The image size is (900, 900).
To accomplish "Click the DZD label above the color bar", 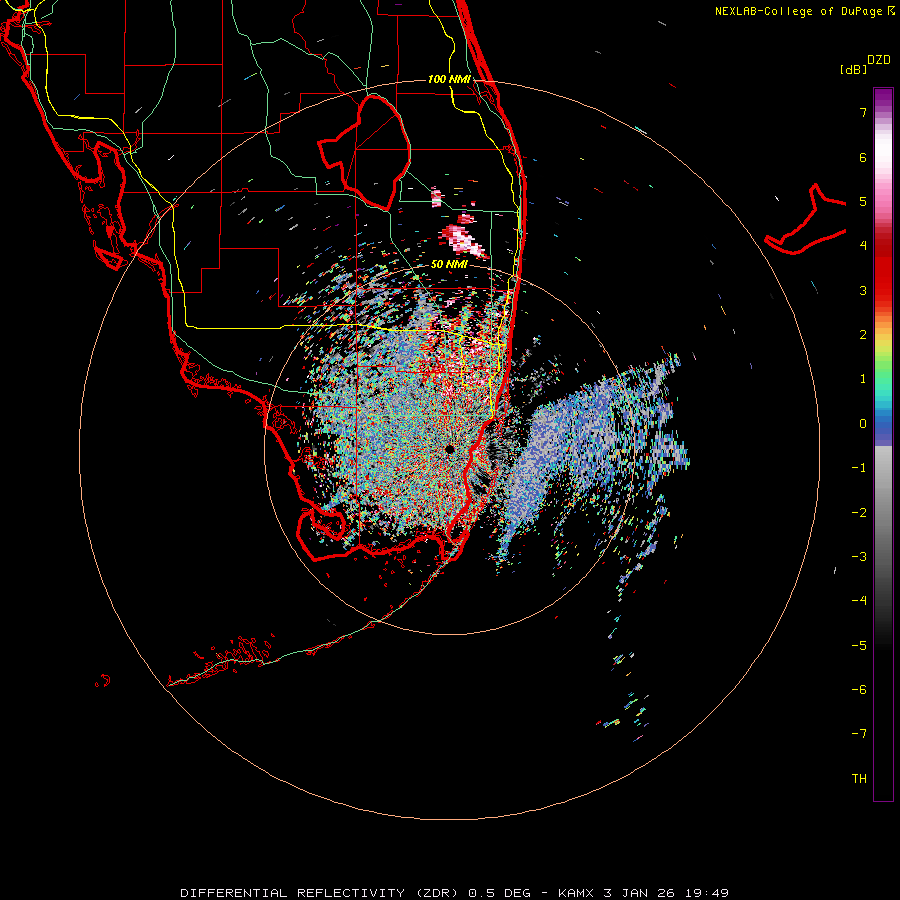I will point(879,60).
